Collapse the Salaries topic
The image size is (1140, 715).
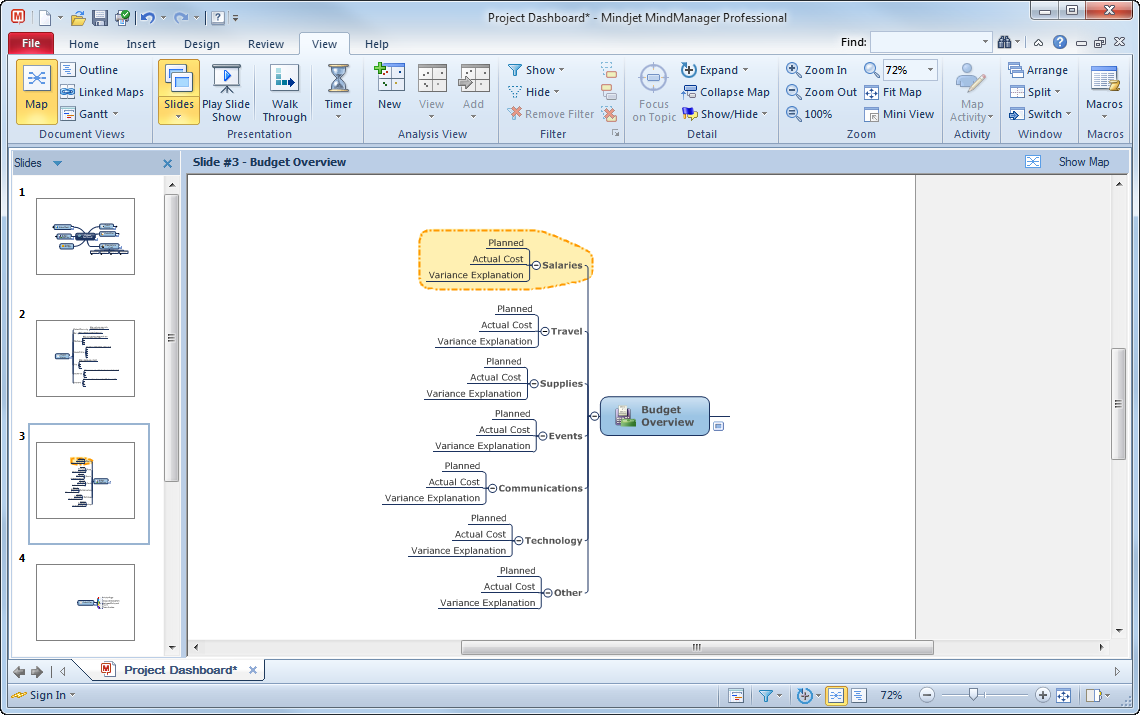536,265
